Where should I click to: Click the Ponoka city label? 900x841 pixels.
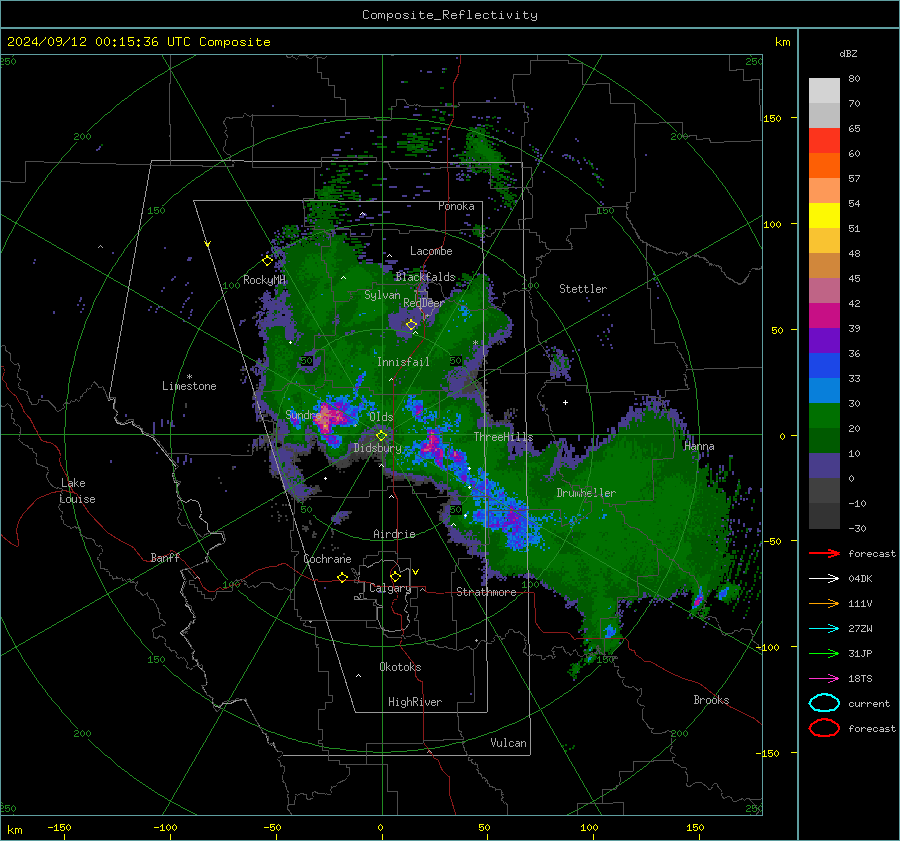456,206
